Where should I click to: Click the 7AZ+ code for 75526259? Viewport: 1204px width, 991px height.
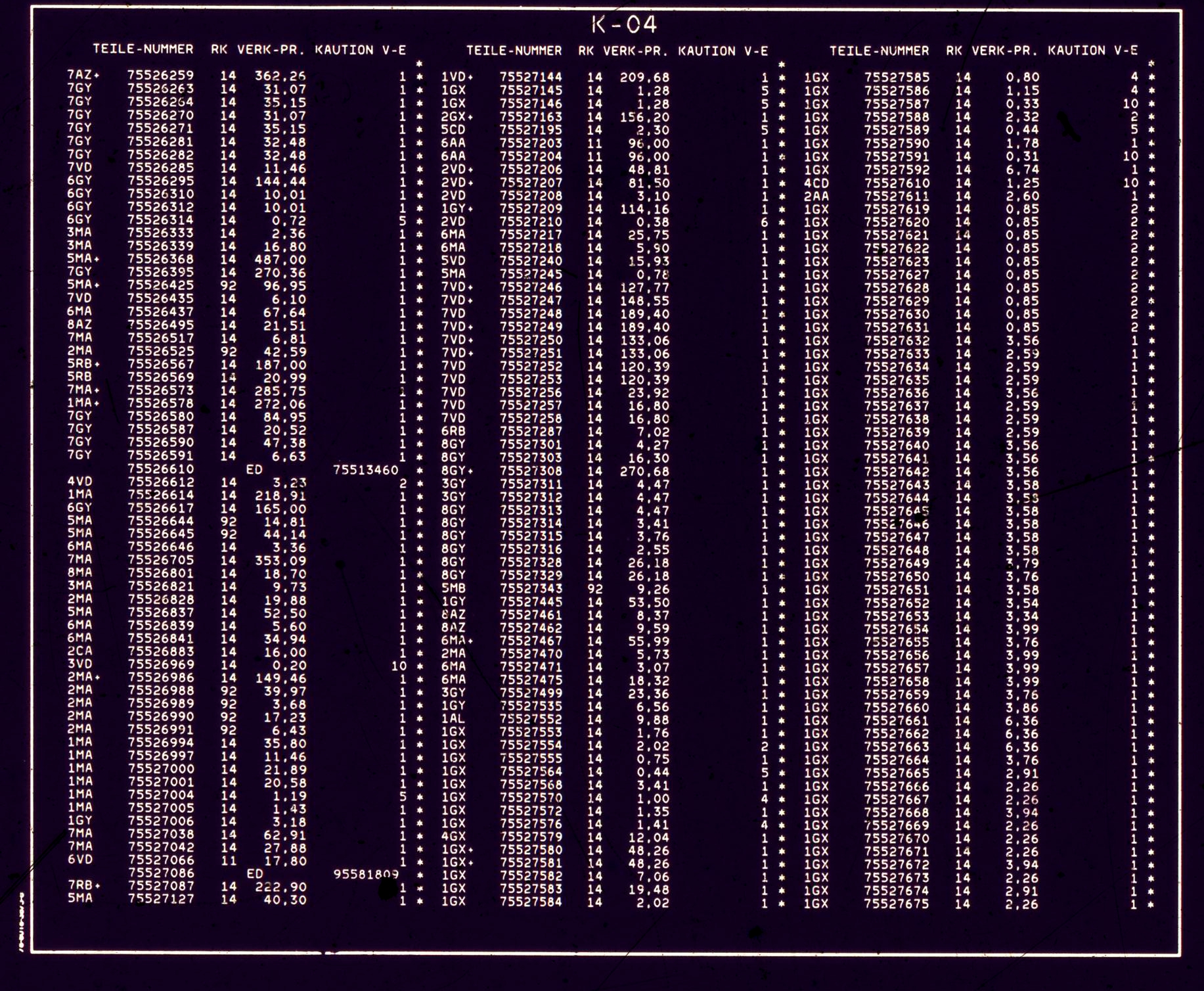pos(83,75)
